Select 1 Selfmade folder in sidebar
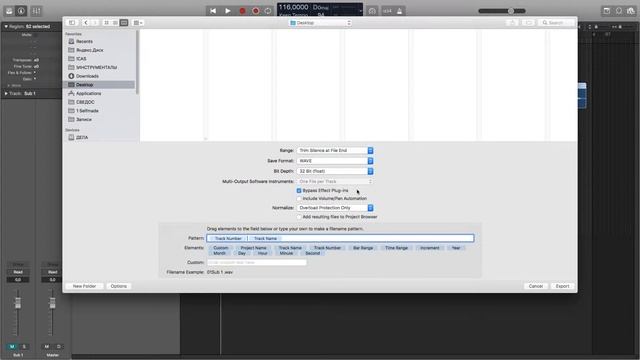Screen dimensions: 640x360 [x=87, y=111]
